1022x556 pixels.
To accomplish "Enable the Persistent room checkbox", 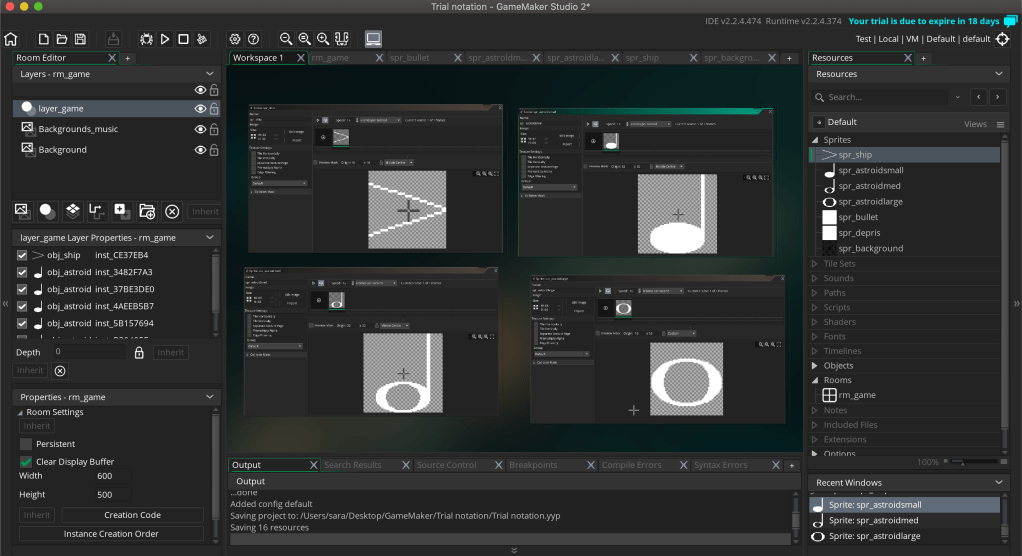I will pos(26,444).
